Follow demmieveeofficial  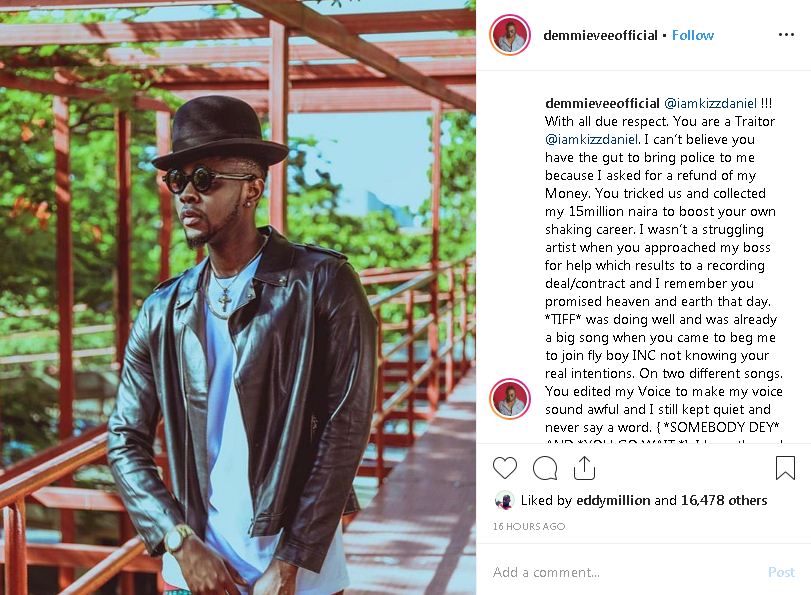click(693, 35)
